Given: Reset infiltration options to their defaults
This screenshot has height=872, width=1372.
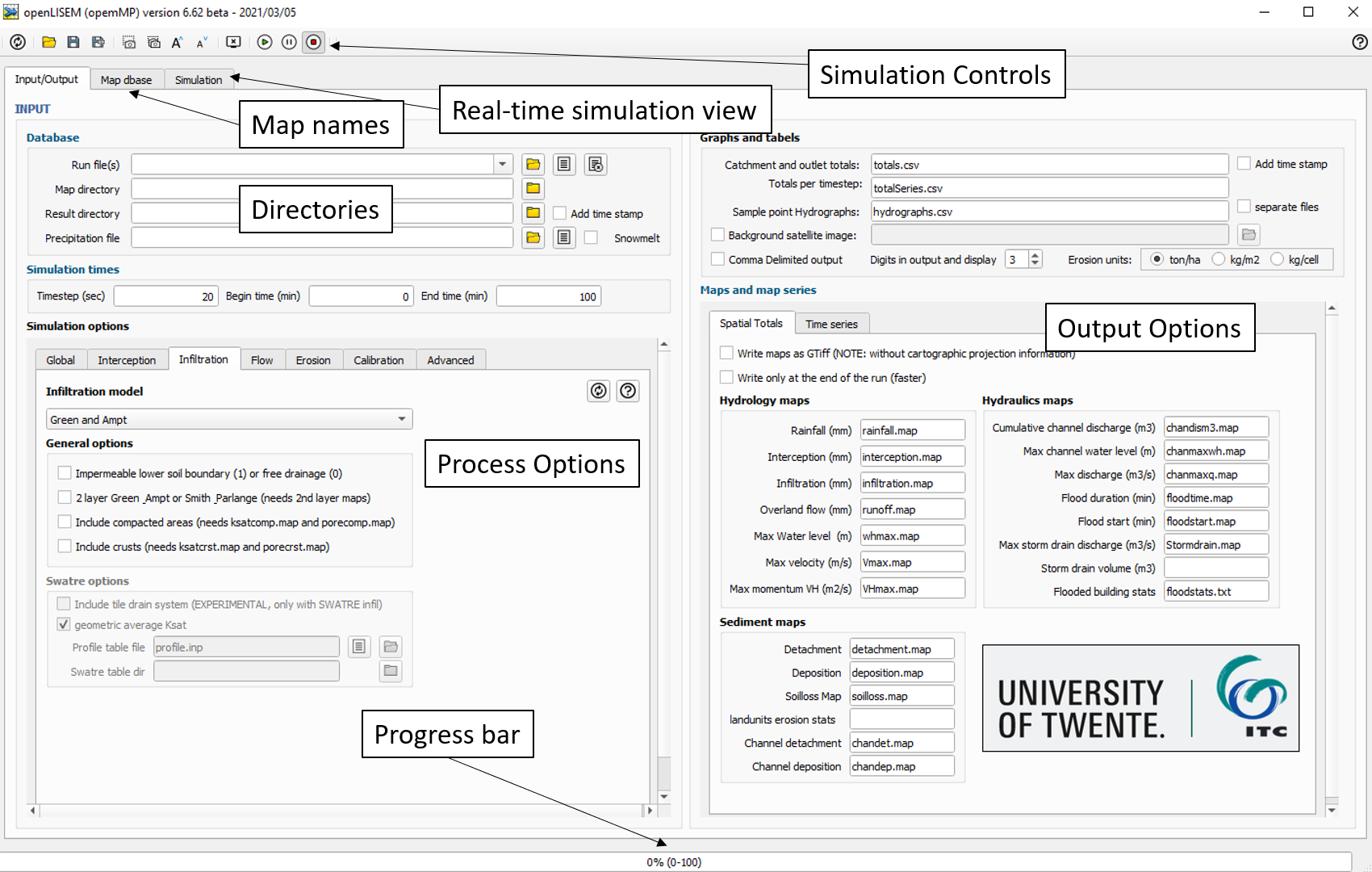Looking at the screenshot, I should (598, 391).
